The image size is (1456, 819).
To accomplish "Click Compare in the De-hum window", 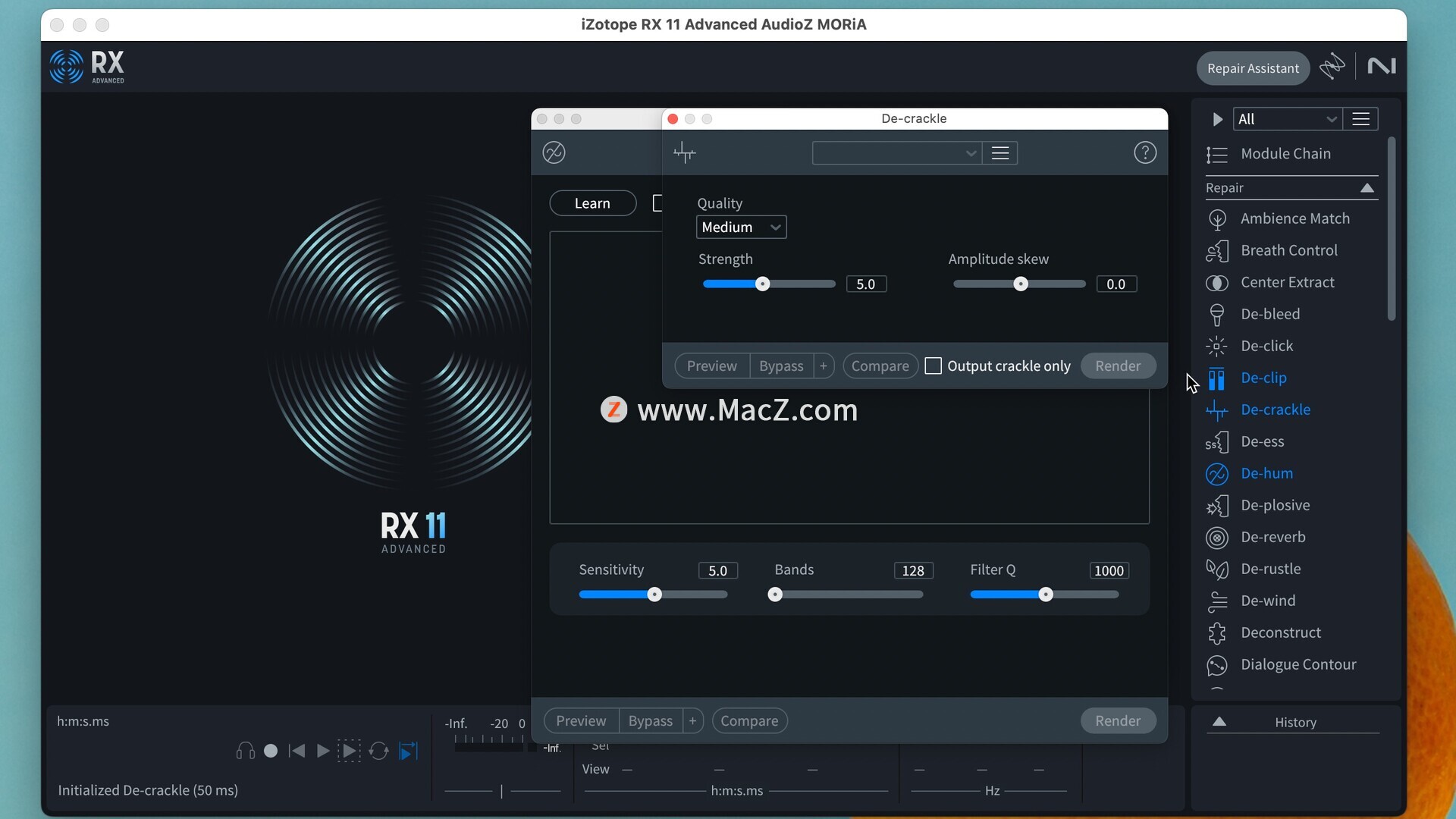I will click(x=749, y=721).
